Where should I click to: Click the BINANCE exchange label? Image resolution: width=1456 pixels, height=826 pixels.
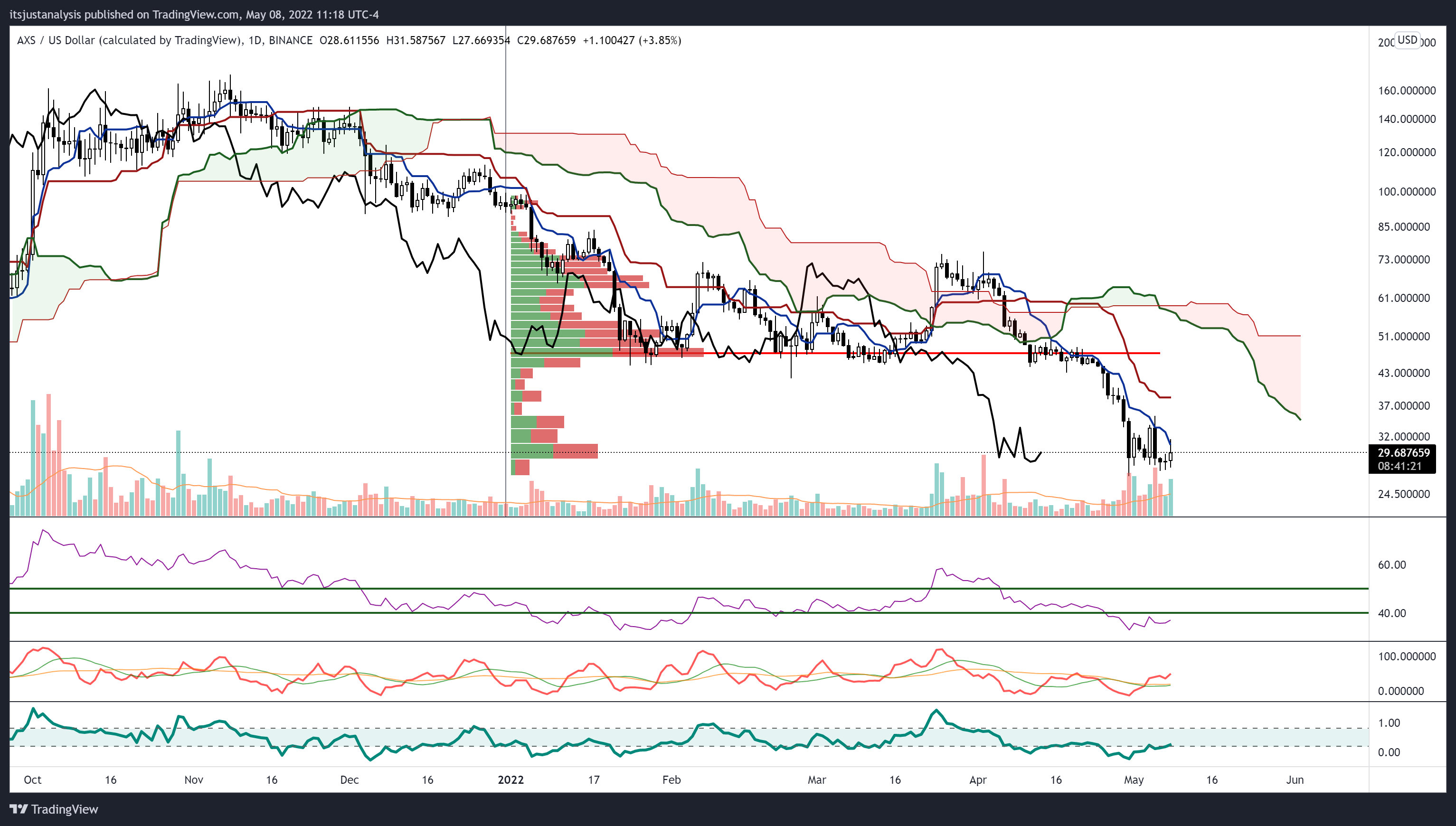pyautogui.click(x=291, y=40)
